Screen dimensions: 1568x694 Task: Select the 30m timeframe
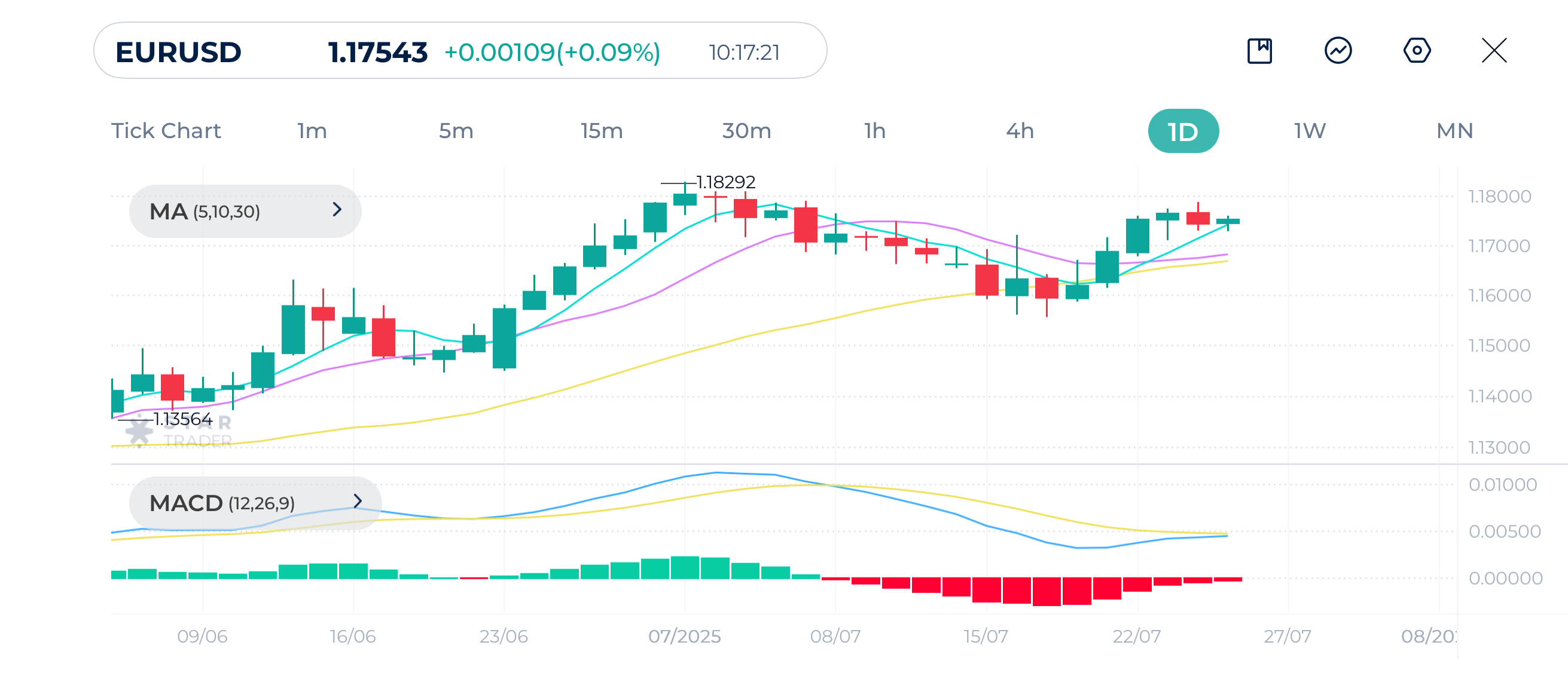pyautogui.click(x=746, y=131)
